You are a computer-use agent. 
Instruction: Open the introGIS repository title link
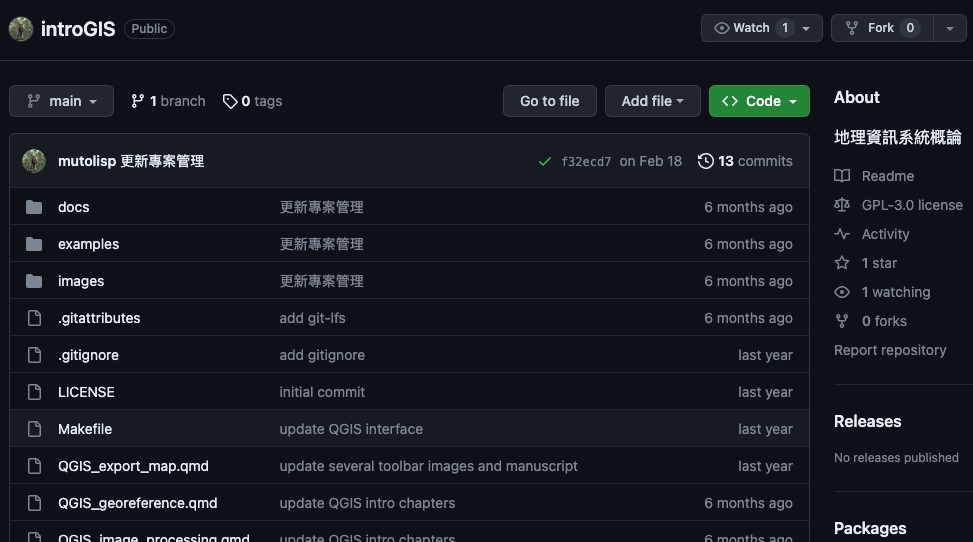[x=78, y=29]
